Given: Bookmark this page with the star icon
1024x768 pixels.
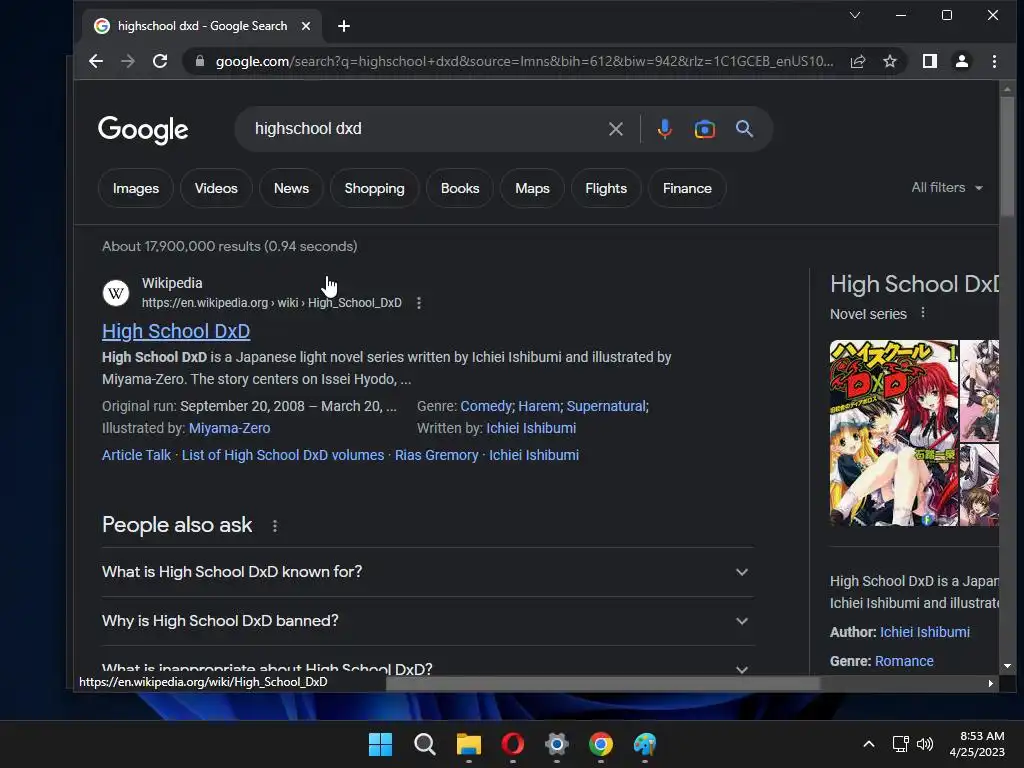Looking at the screenshot, I should pyautogui.click(x=889, y=61).
